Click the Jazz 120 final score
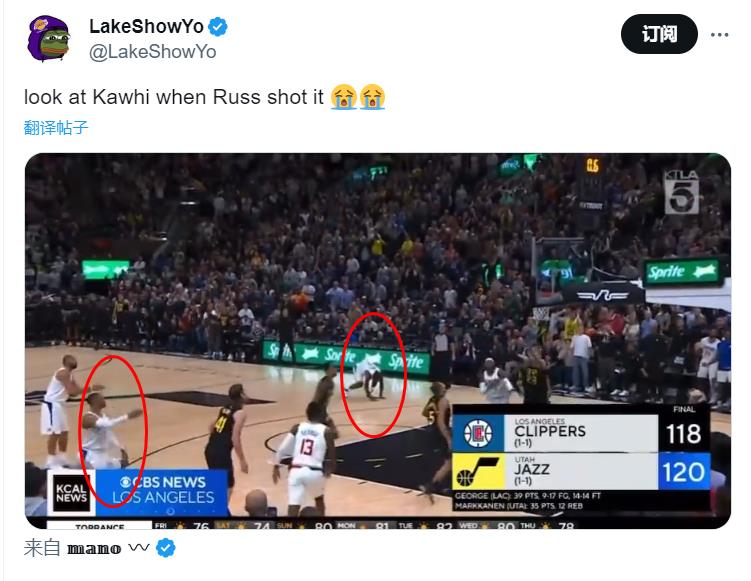Image resolution: width=751 pixels, height=581 pixels. point(683,472)
